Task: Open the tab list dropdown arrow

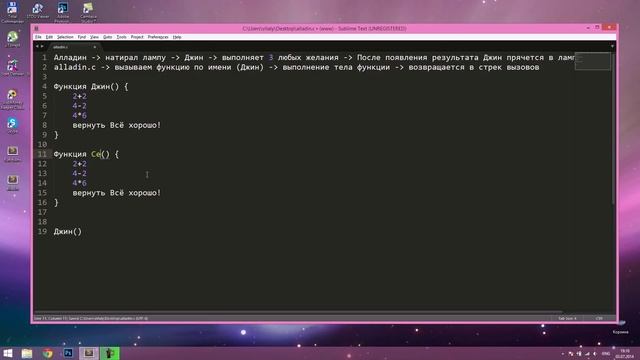Action: coord(612,47)
